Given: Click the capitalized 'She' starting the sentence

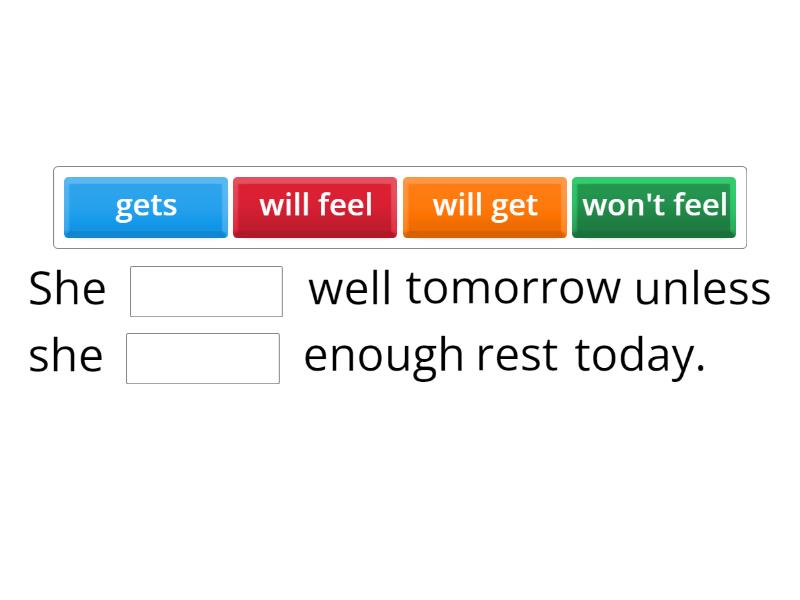Looking at the screenshot, I should (67, 288).
